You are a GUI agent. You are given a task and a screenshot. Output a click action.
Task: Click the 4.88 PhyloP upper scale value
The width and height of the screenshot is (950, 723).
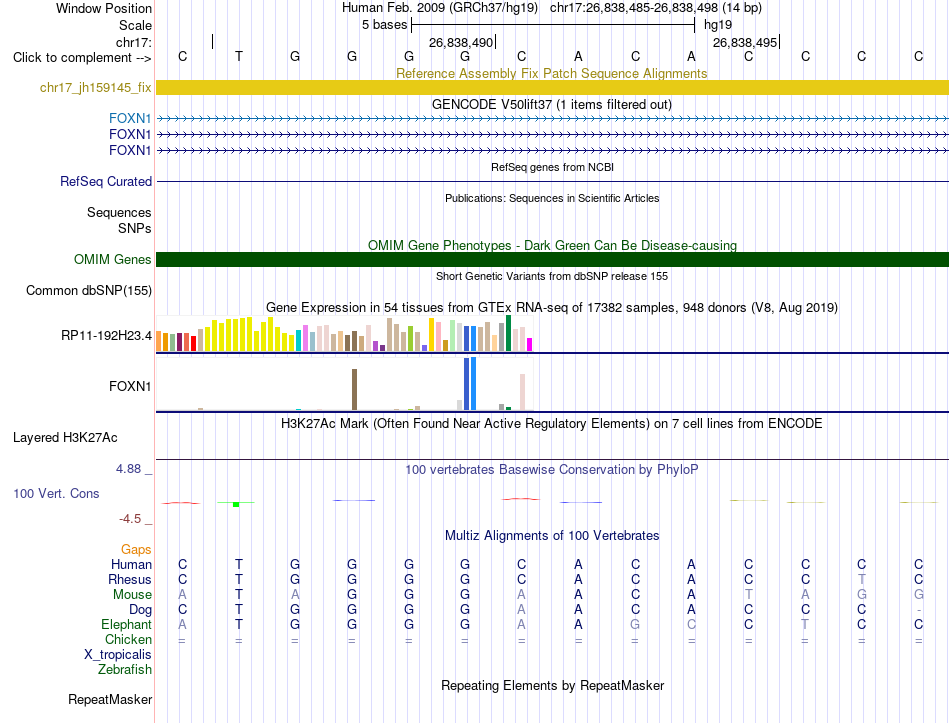click(128, 469)
